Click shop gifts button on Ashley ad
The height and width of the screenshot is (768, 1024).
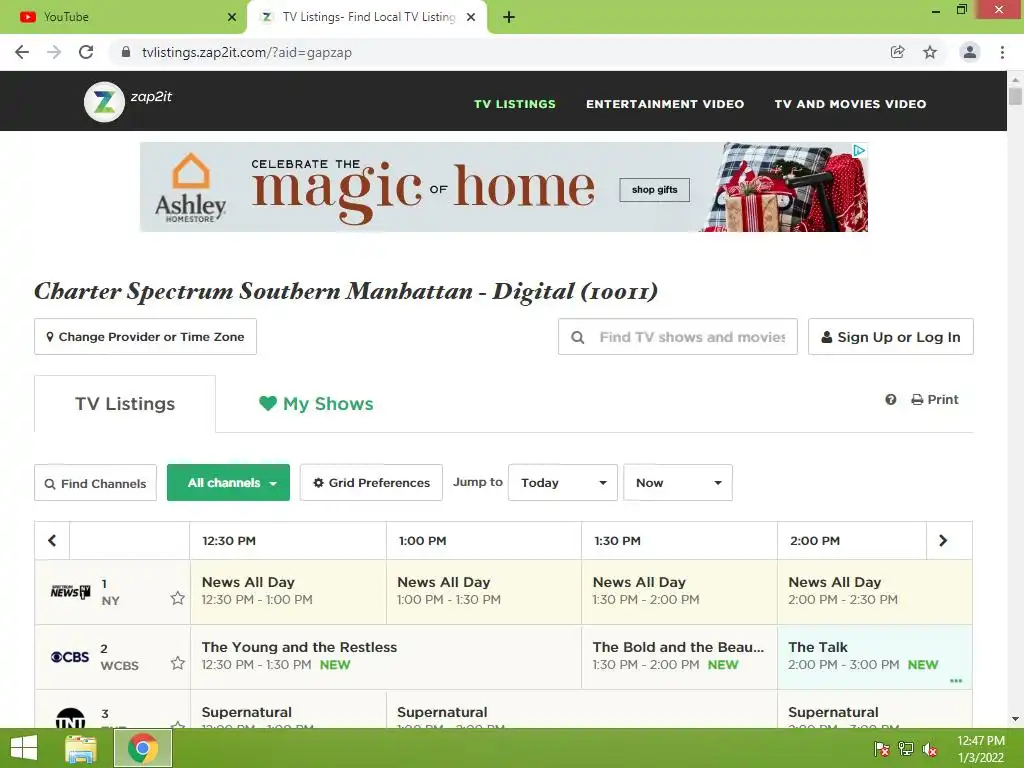pyautogui.click(x=654, y=189)
